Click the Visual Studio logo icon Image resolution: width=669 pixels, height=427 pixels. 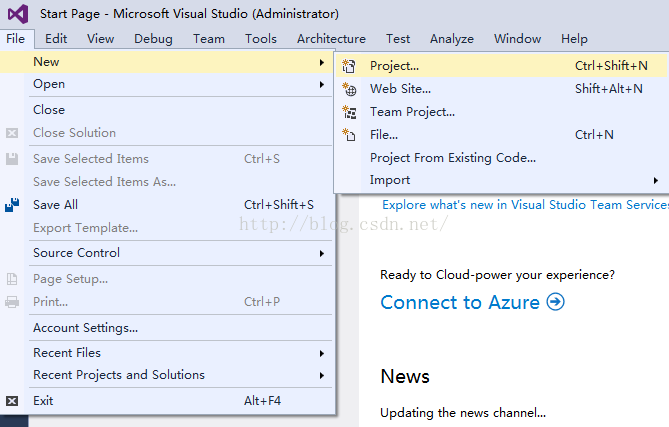pyautogui.click(x=18, y=14)
